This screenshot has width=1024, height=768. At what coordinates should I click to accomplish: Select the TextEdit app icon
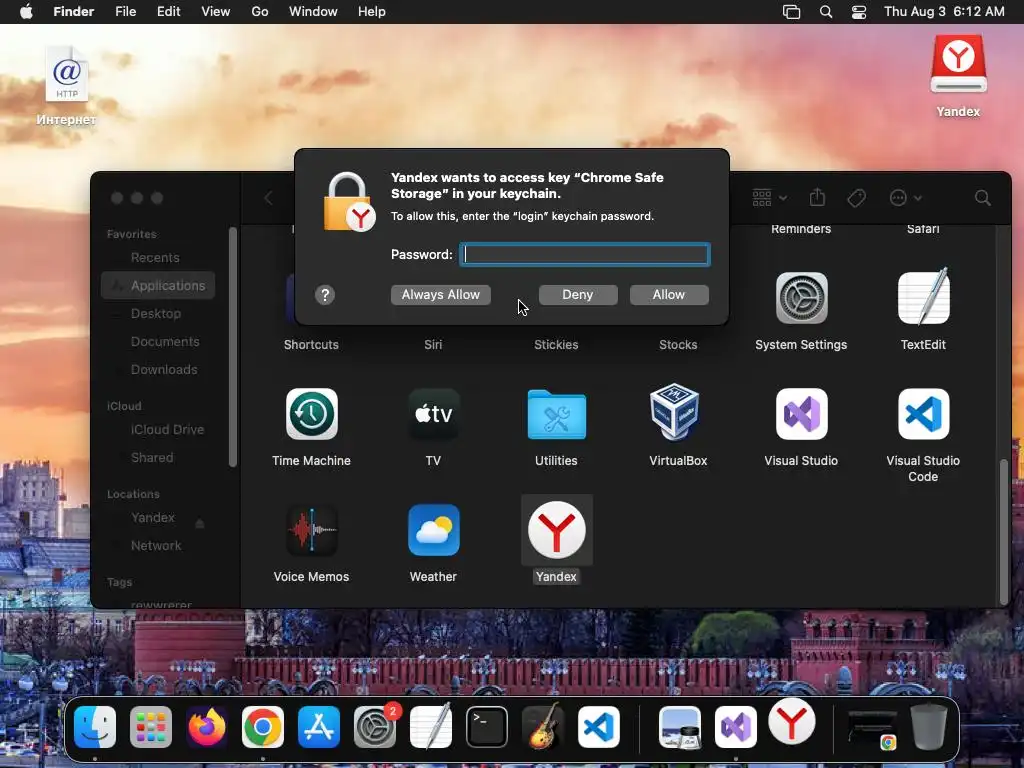[923, 297]
